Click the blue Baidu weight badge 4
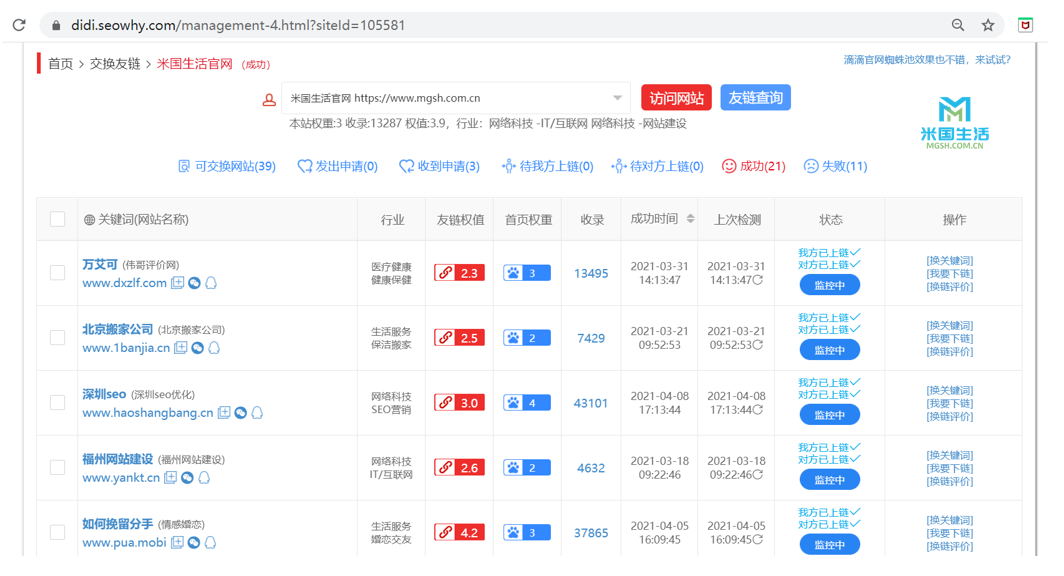Viewport: 1064px width, 576px height. point(527,403)
